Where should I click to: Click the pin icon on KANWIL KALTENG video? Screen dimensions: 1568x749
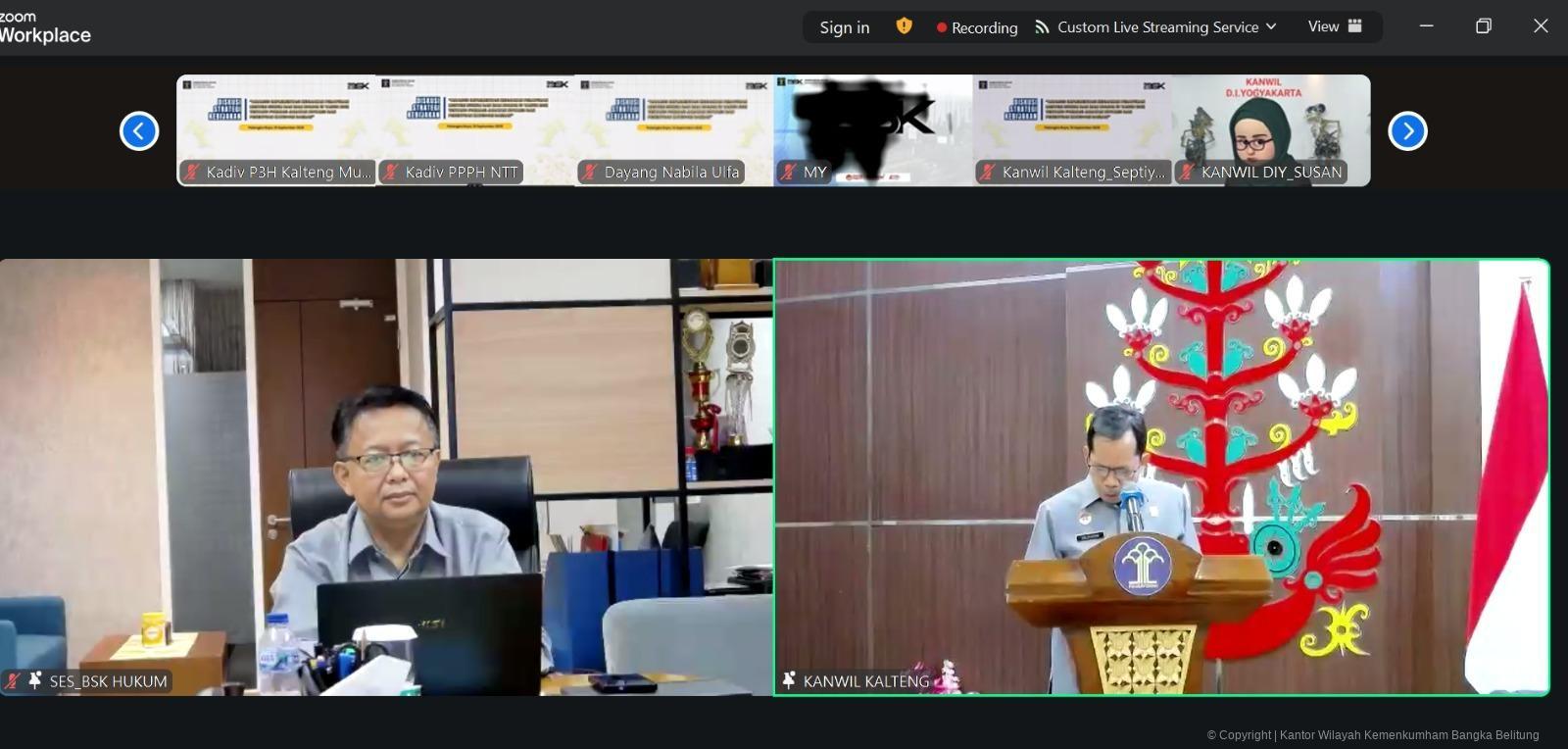[789, 680]
